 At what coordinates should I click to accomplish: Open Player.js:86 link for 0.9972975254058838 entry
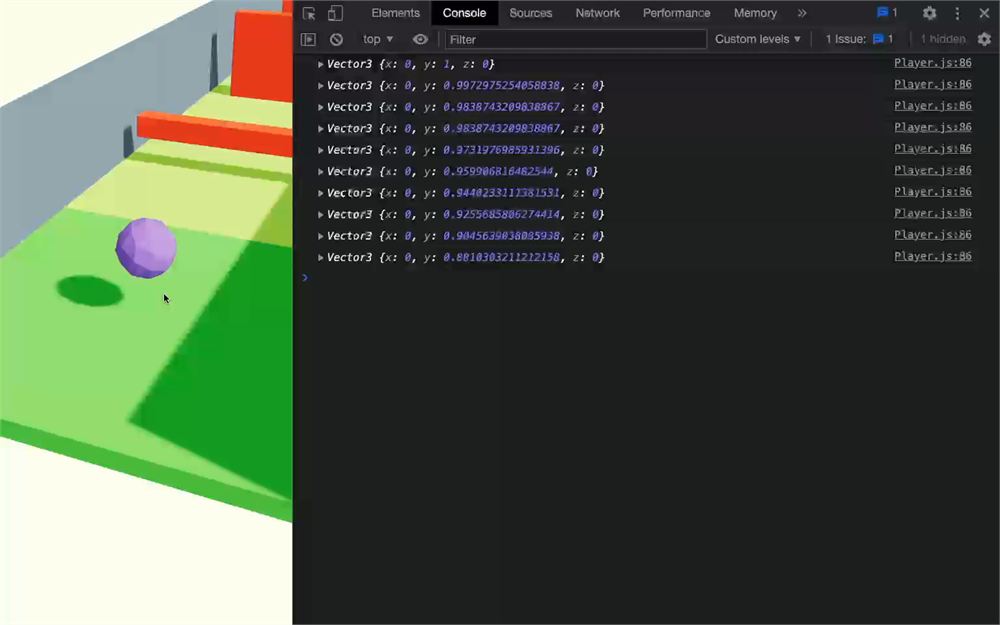(932, 85)
